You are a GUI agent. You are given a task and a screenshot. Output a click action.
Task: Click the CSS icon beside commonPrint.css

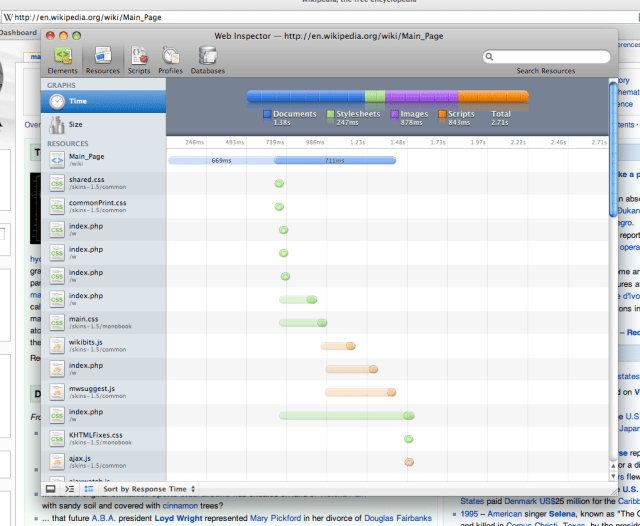[57, 206]
